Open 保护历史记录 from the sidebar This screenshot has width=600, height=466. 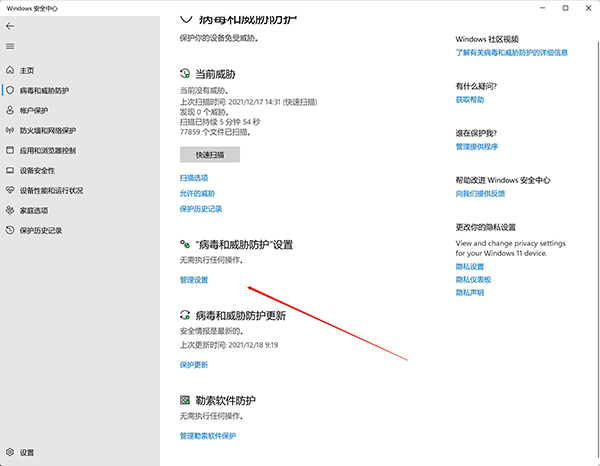click(x=41, y=231)
